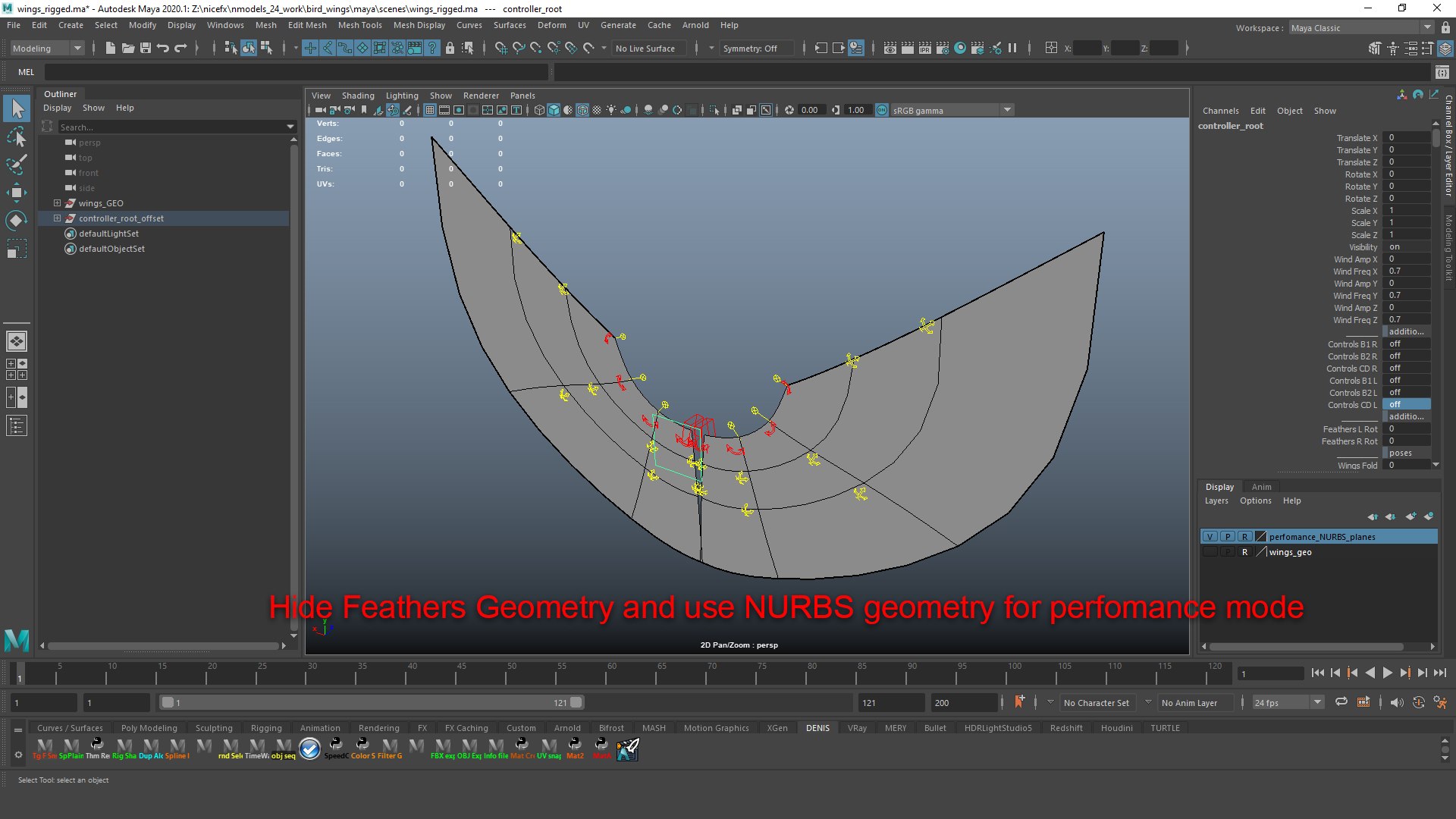Open the Script Editor icon

click(x=1442, y=72)
